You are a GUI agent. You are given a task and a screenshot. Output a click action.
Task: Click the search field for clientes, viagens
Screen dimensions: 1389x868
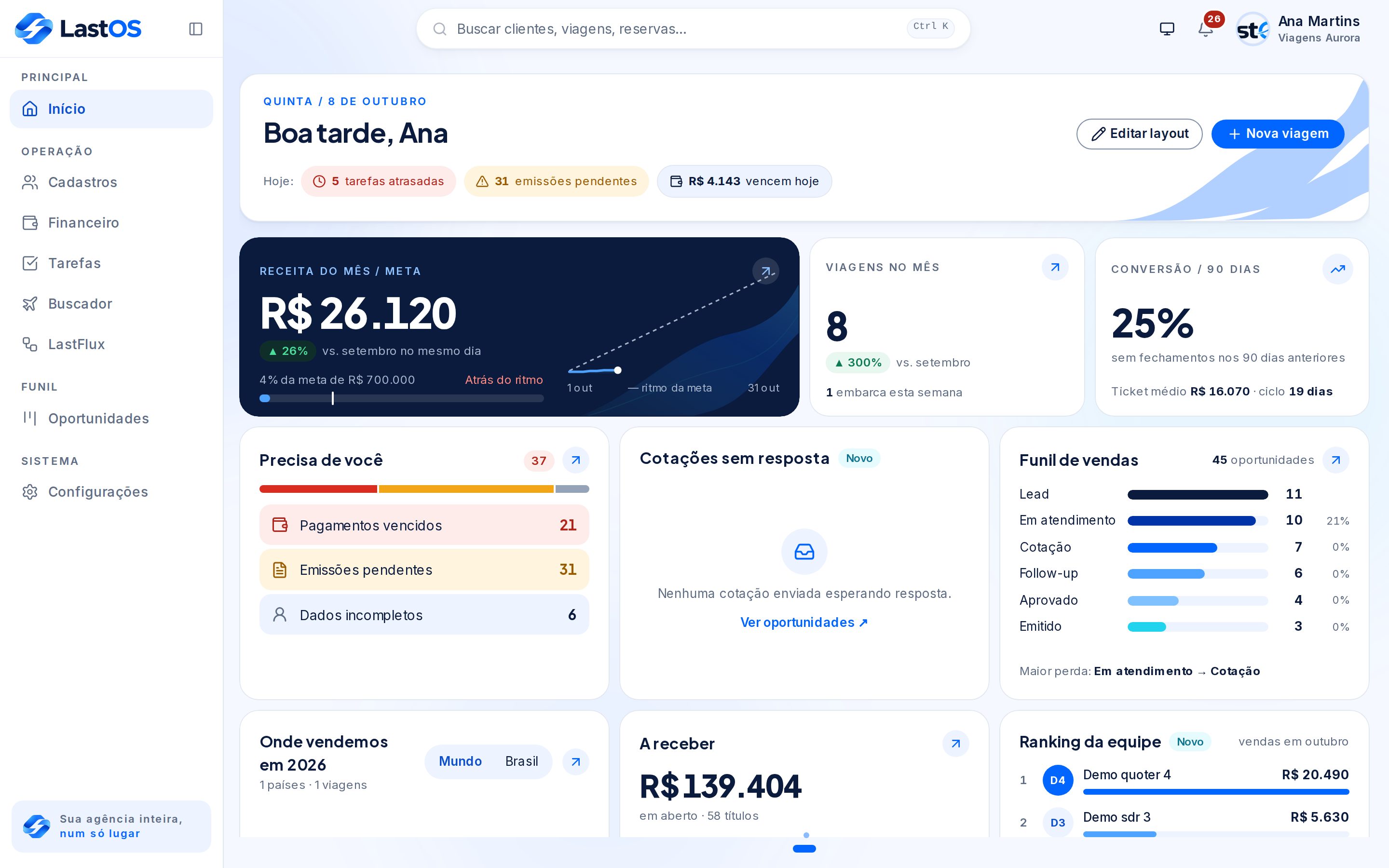click(x=693, y=29)
